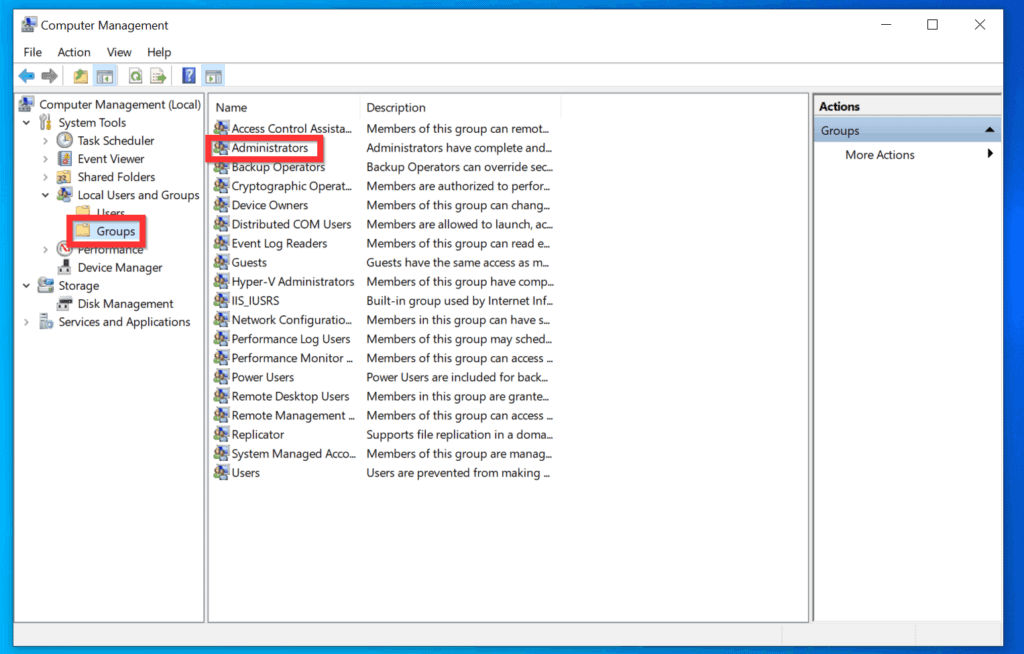
Task: Select the Event Log Readers group
Action: click(x=280, y=244)
